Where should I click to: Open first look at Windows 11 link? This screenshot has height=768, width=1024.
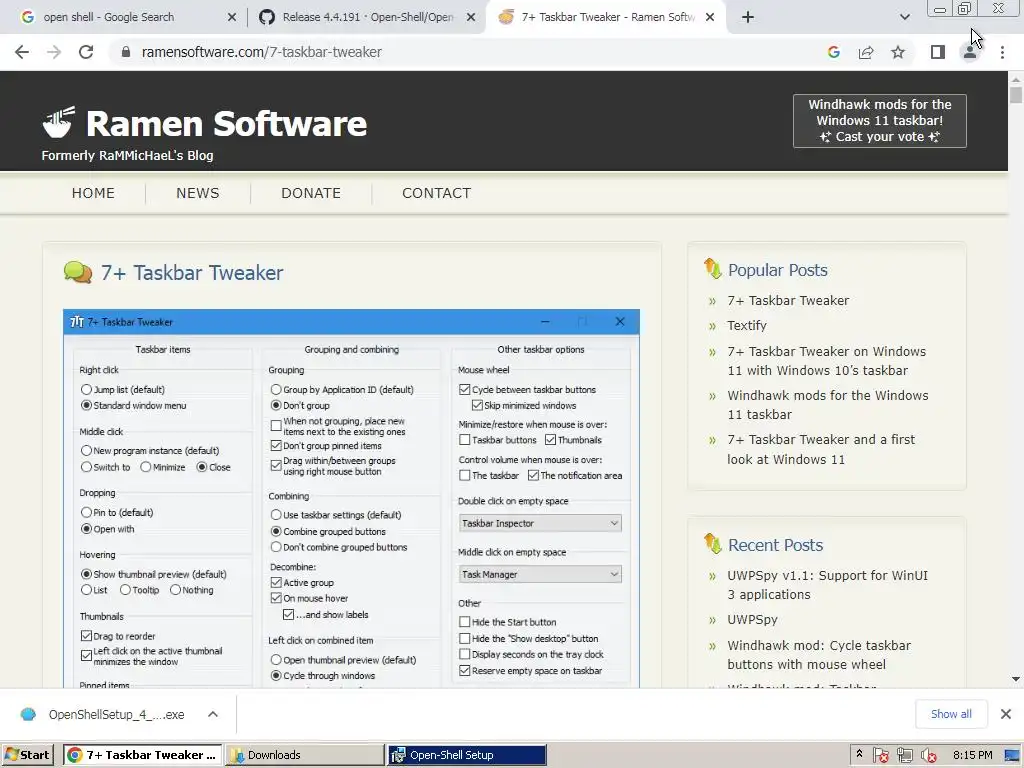point(821,449)
